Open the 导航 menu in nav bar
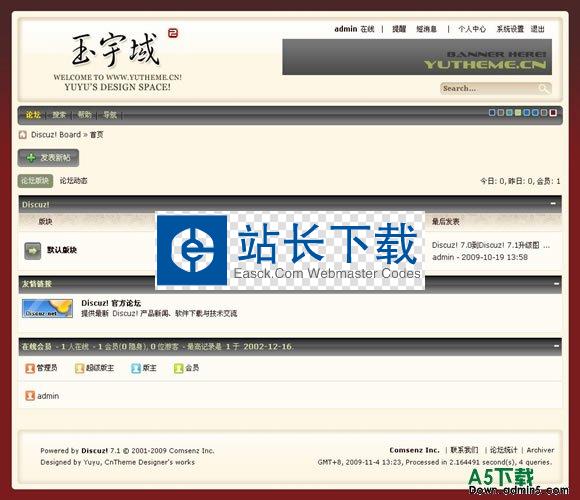The height and width of the screenshot is (500, 580). pos(109,115)
